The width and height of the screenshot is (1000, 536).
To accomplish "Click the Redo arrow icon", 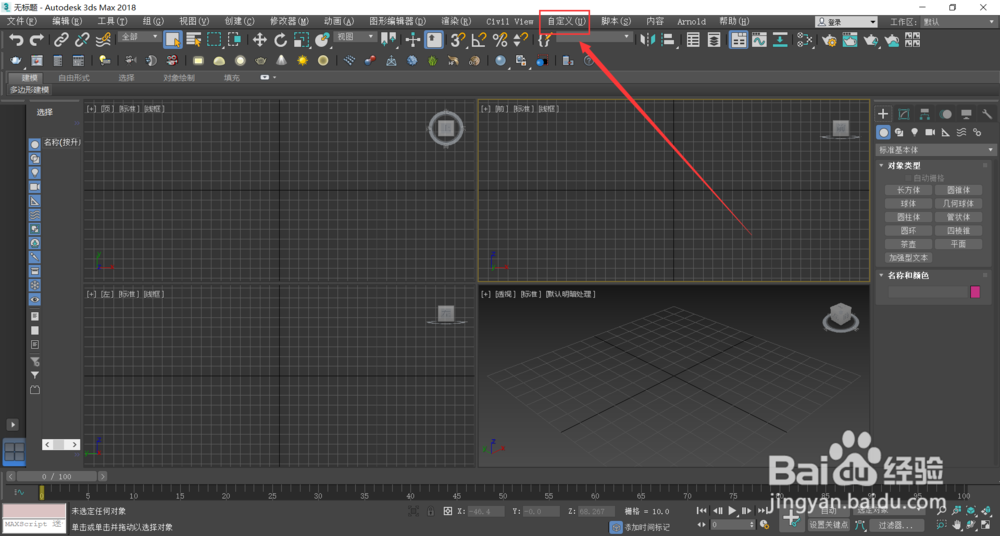I will pyautogui.click(x=37, y=40).
